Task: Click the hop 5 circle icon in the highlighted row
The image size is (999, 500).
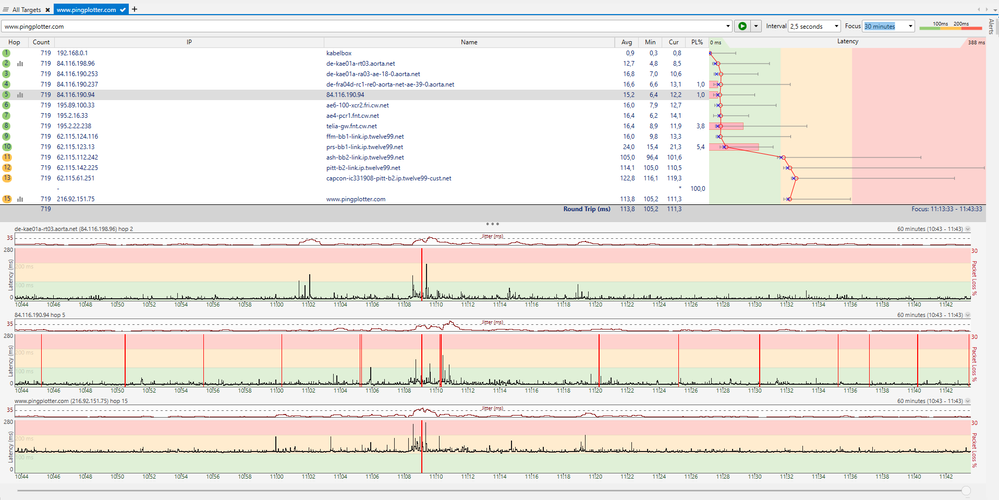Action: [6, 95]
